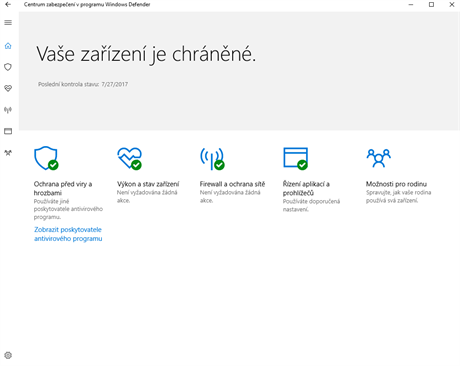Open app and browser control sidebar icon
The height and width of the screenshot is (366, 460).
[x=8, y=131]
